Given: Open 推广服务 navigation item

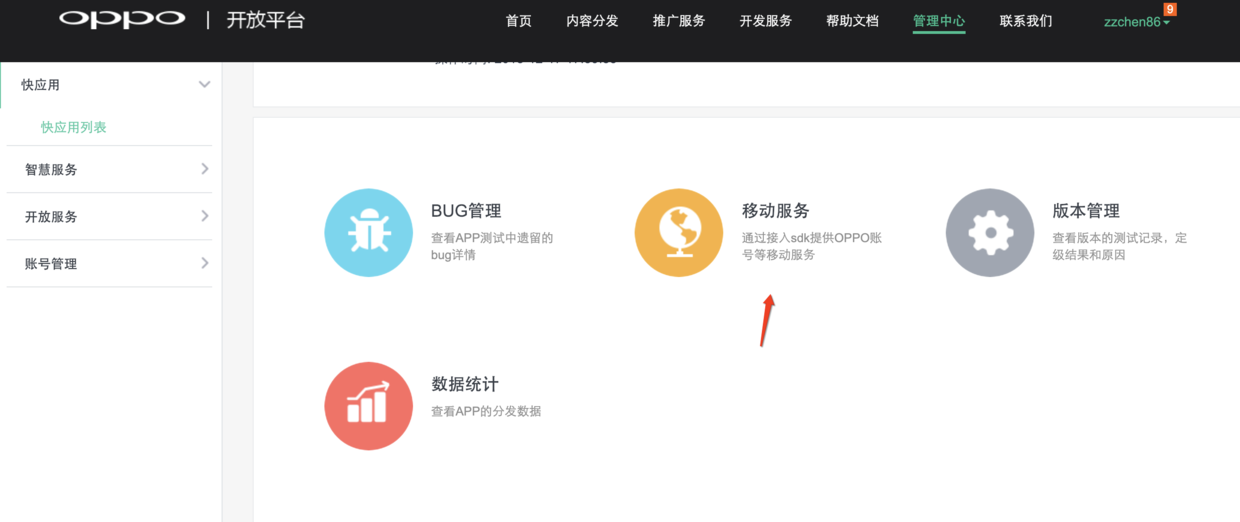Looking at the screenshot, I should click(679, 21).
